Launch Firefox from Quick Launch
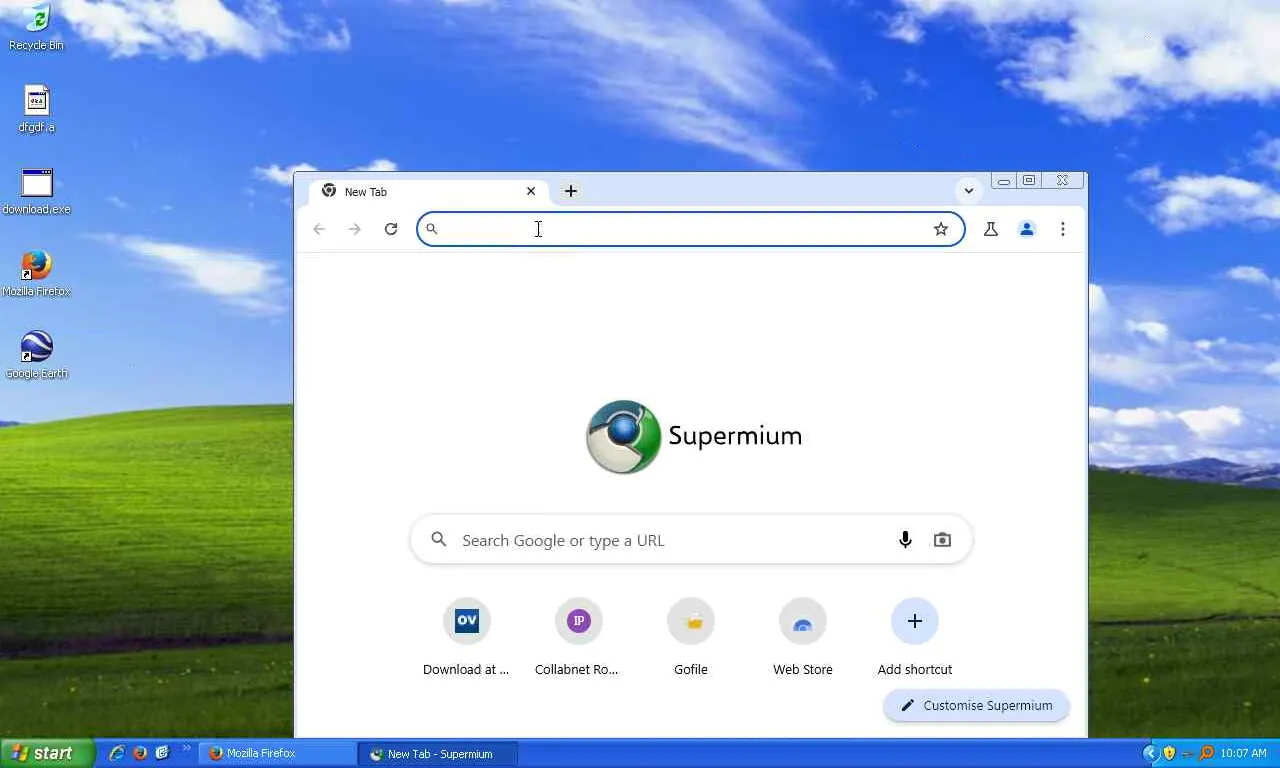 pos(140,753)
